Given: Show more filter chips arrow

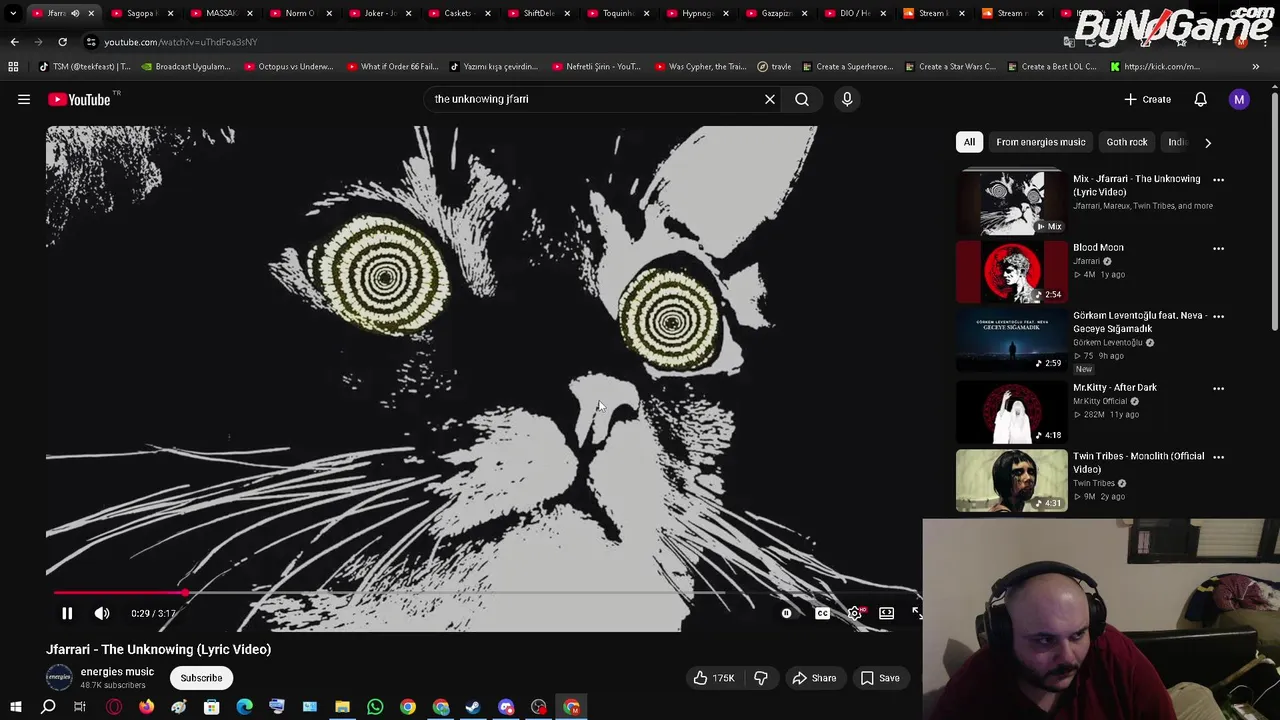Looking at the screenshot, I should click(1207, 142).
